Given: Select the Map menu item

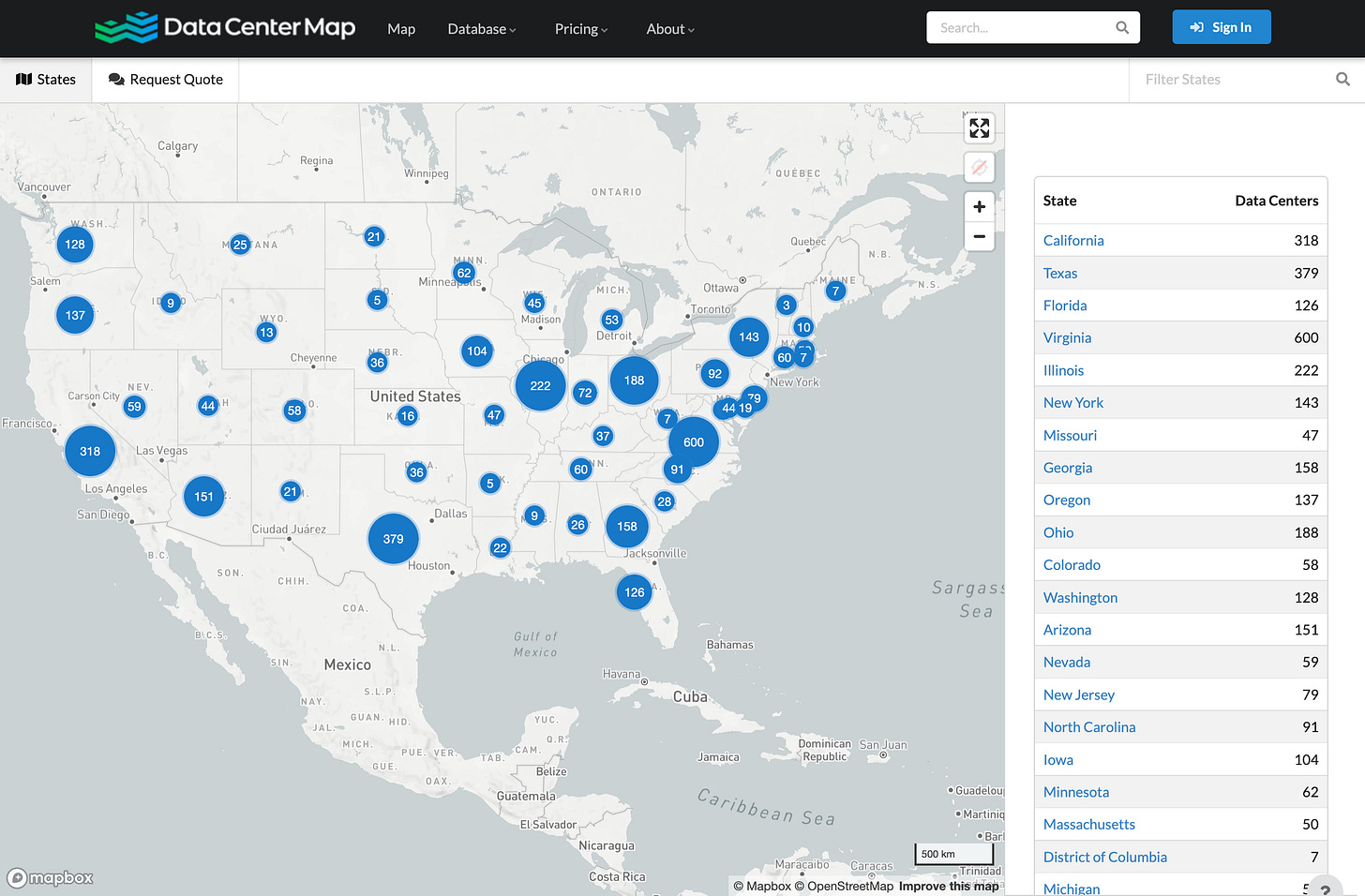Looking at the screenshot, I should tap(401, 29).
